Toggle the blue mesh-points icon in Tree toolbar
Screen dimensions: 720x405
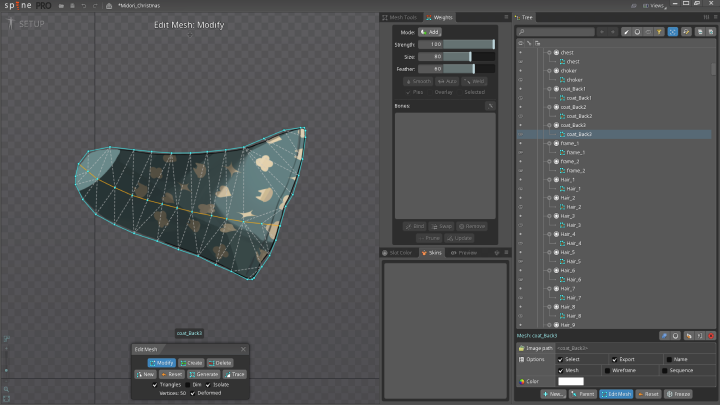click(x=673, y=32)
